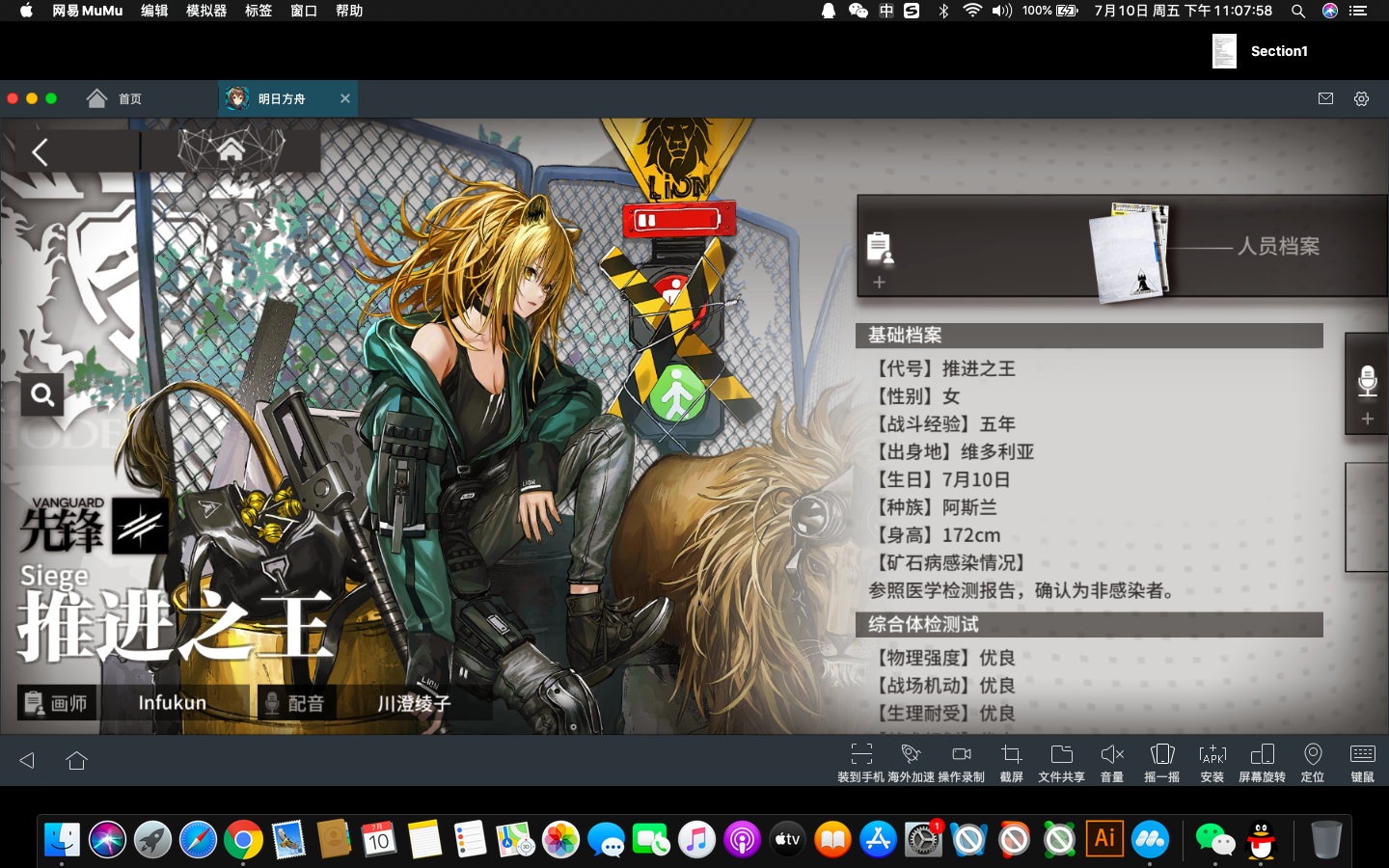The height and width of the screenshot is (868, 1389).
Task: Close the 明日方舟 tab
Action: pyautogui.click(x=344, y=98)
